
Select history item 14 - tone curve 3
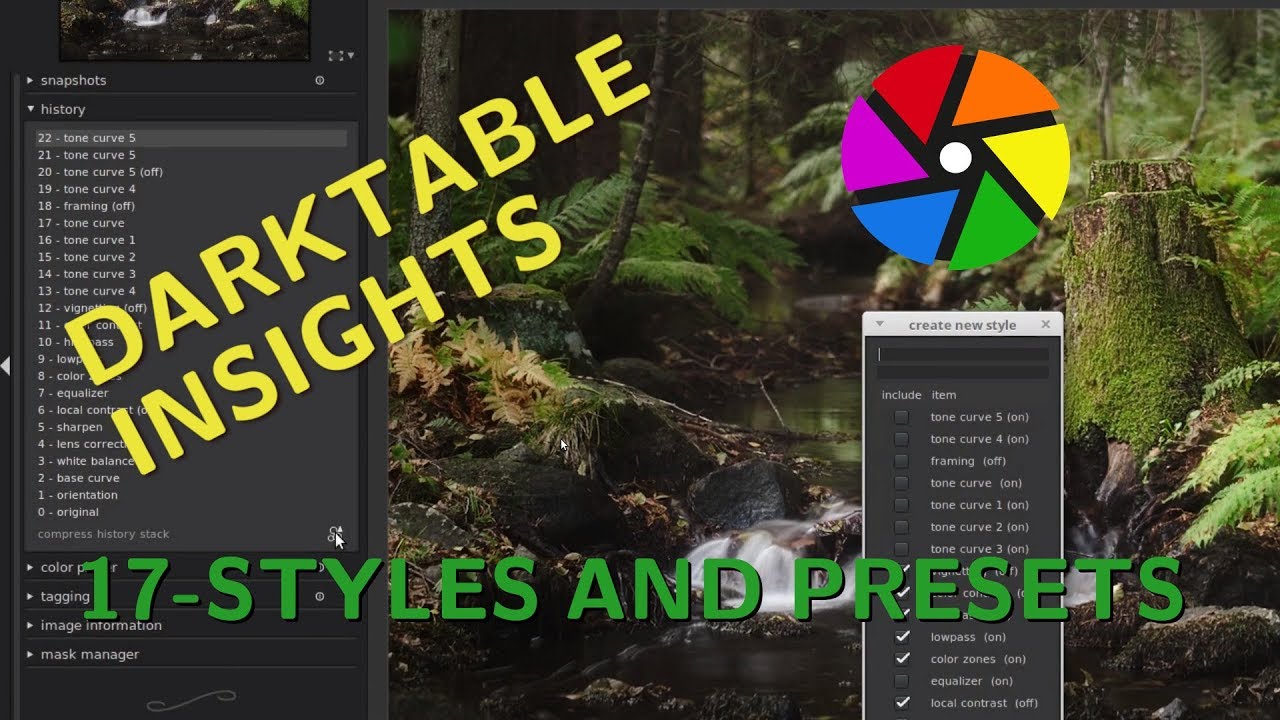pos(191,274)
